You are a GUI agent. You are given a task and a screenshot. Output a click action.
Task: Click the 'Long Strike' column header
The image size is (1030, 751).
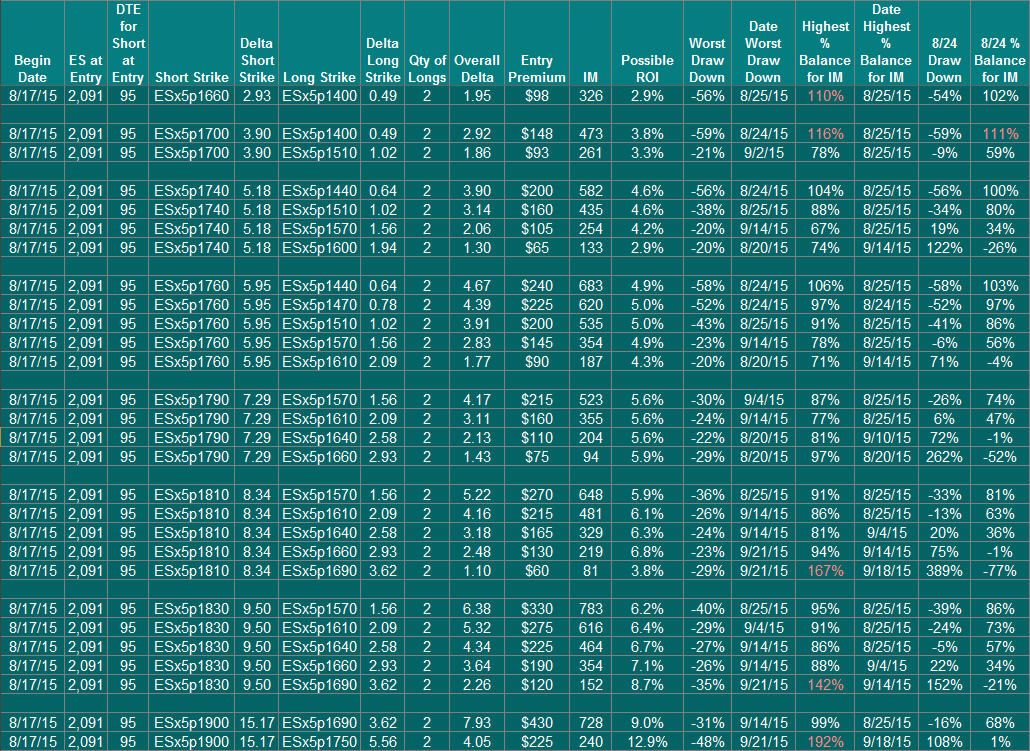[x=319, y=43]
